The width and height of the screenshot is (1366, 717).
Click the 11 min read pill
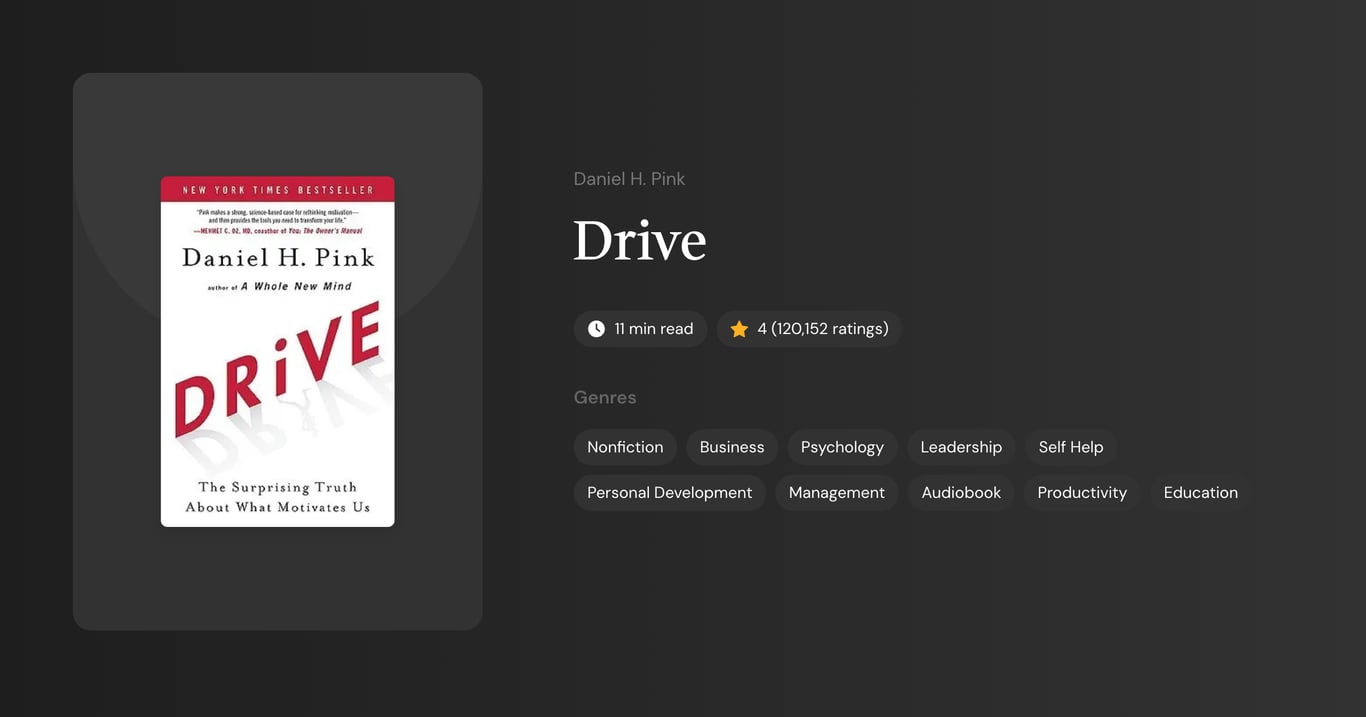point(640,329)
